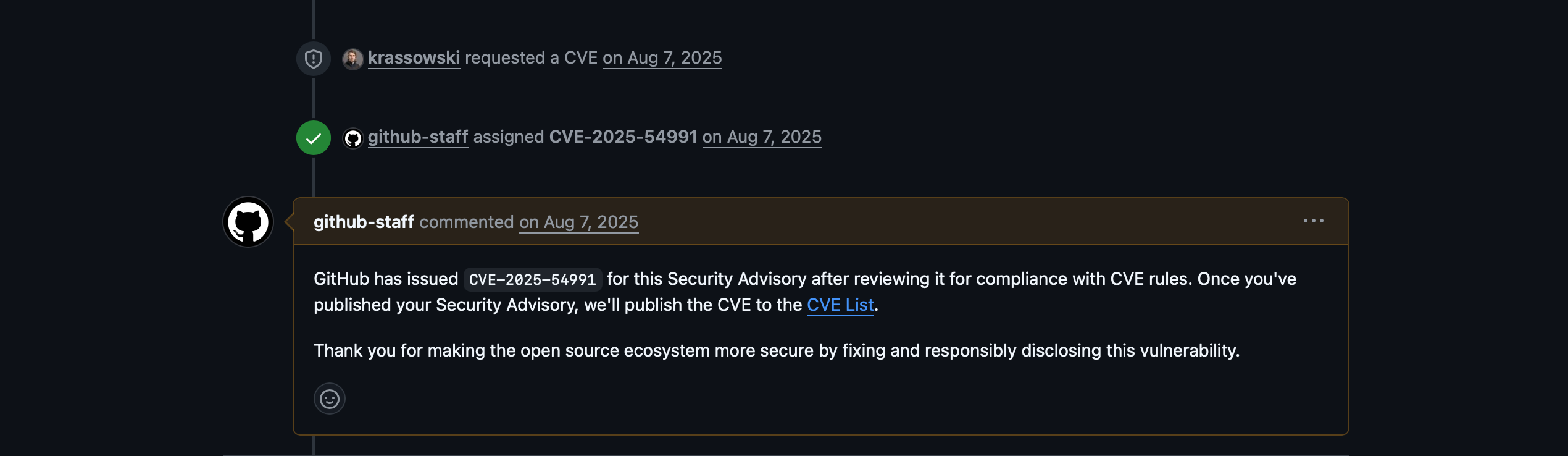Click the smiley face icon below the comment text
Image resolution: width=1568 pixels, height=456 pixels.
330,399
